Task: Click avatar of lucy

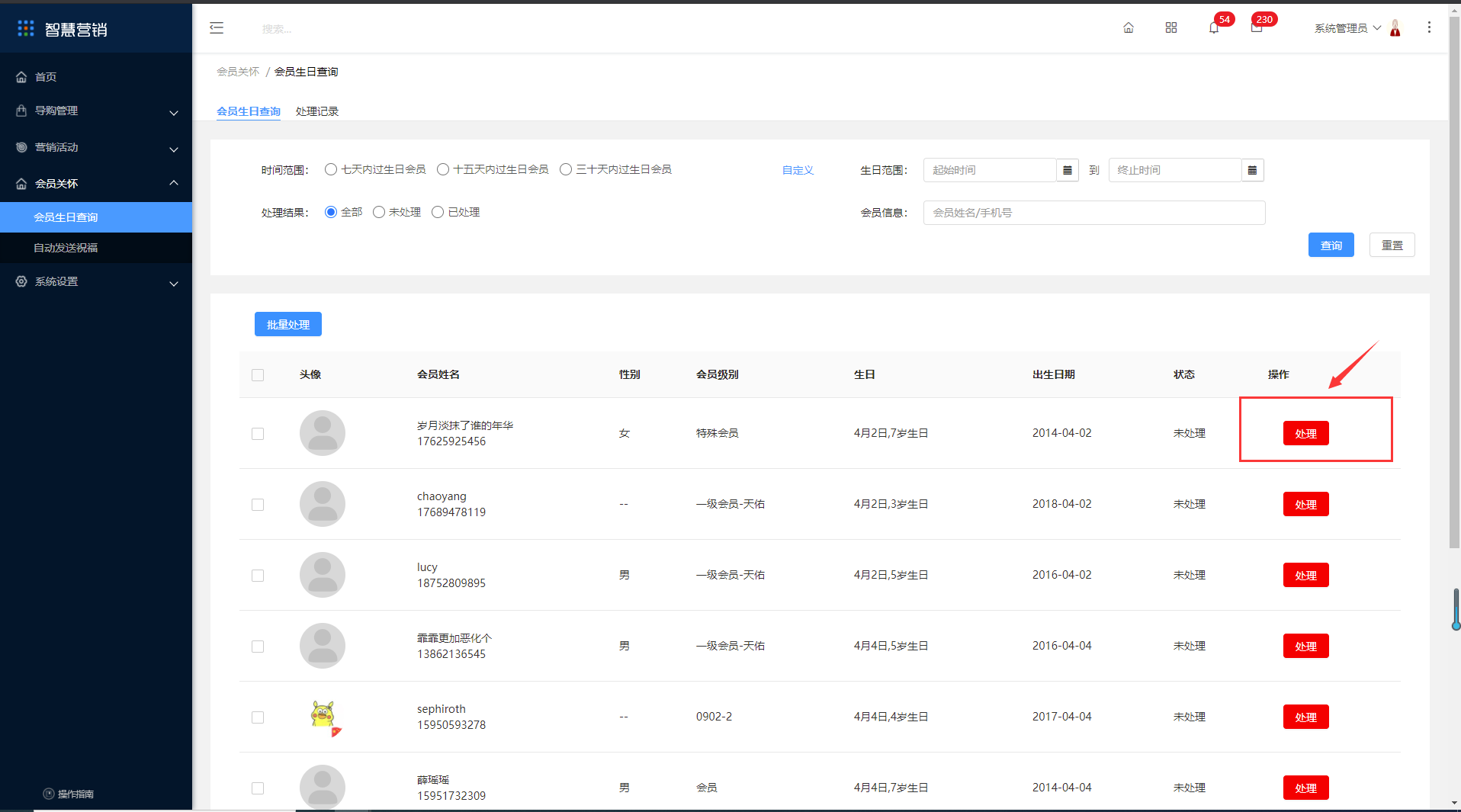Action: tap(323, 575)
